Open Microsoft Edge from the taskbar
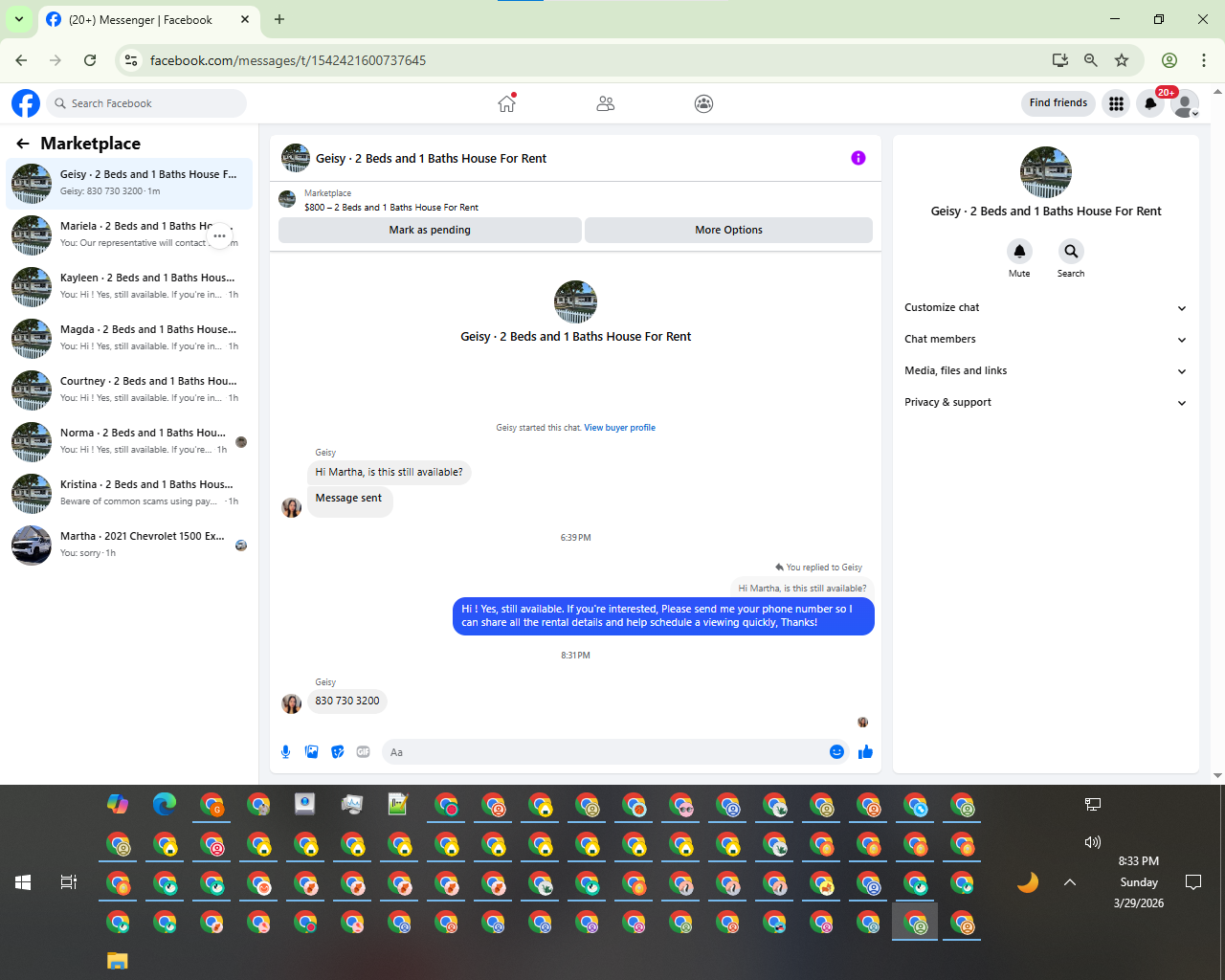This screenshot has height=980, width=1225. pyautogui.click(x=165, y=804)
